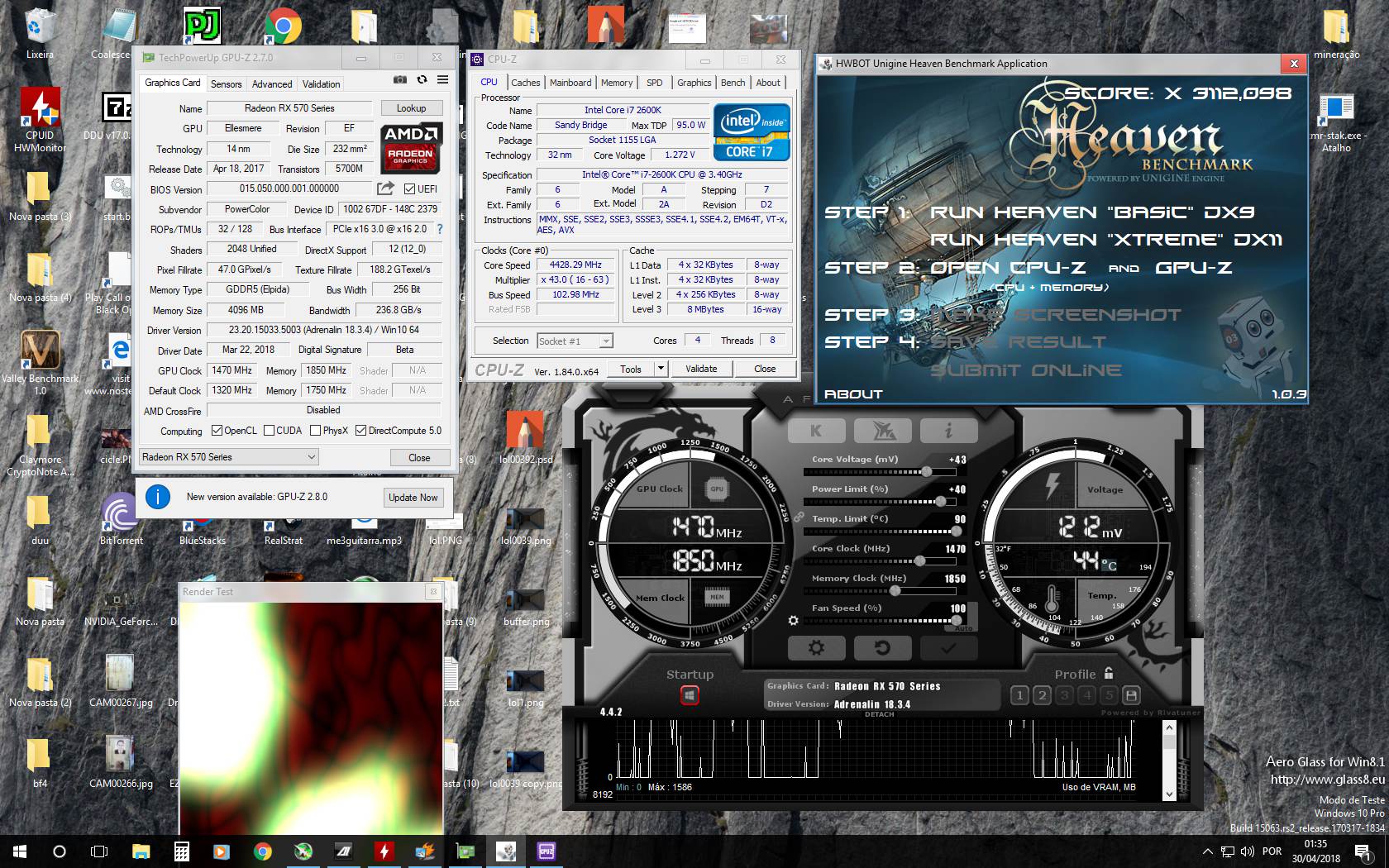Viewport: 1389px width, 868px height.
Task: Toggle the CUDA checkbox
Action: (x=268, y=431)
